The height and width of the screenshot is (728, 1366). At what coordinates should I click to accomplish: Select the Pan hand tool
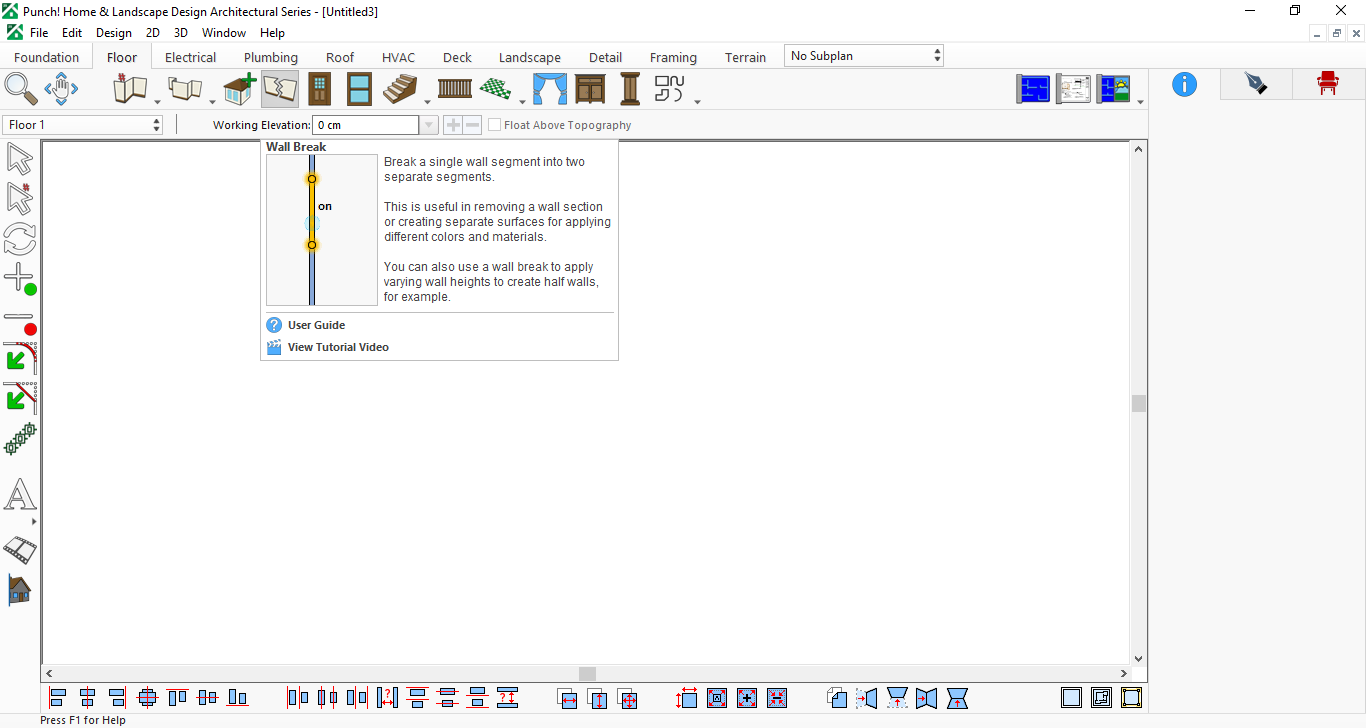[61, 88]
